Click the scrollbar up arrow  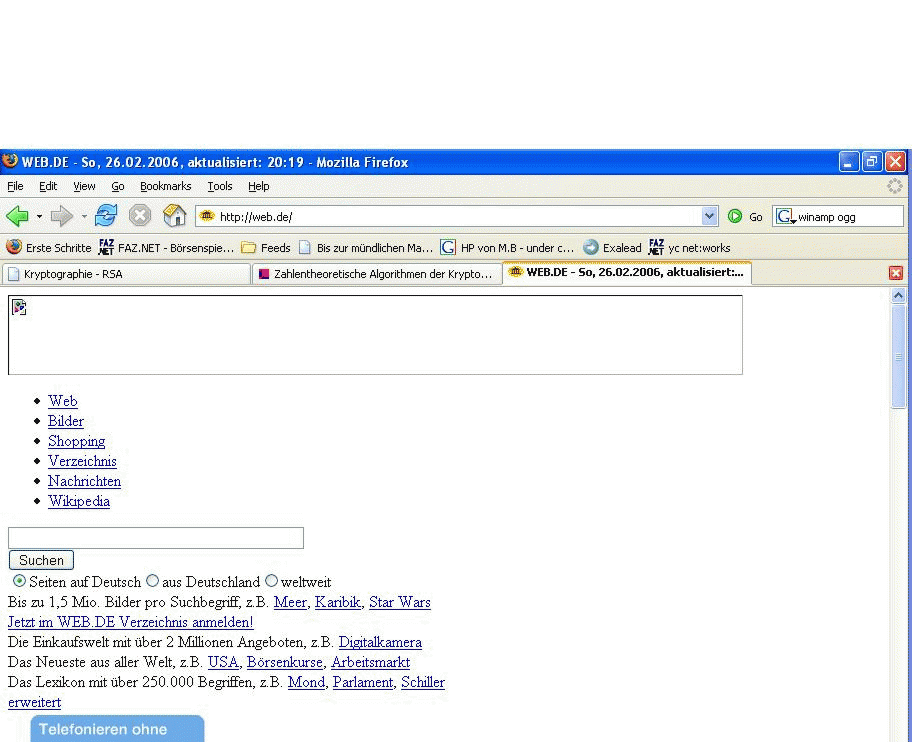point(899,295)
